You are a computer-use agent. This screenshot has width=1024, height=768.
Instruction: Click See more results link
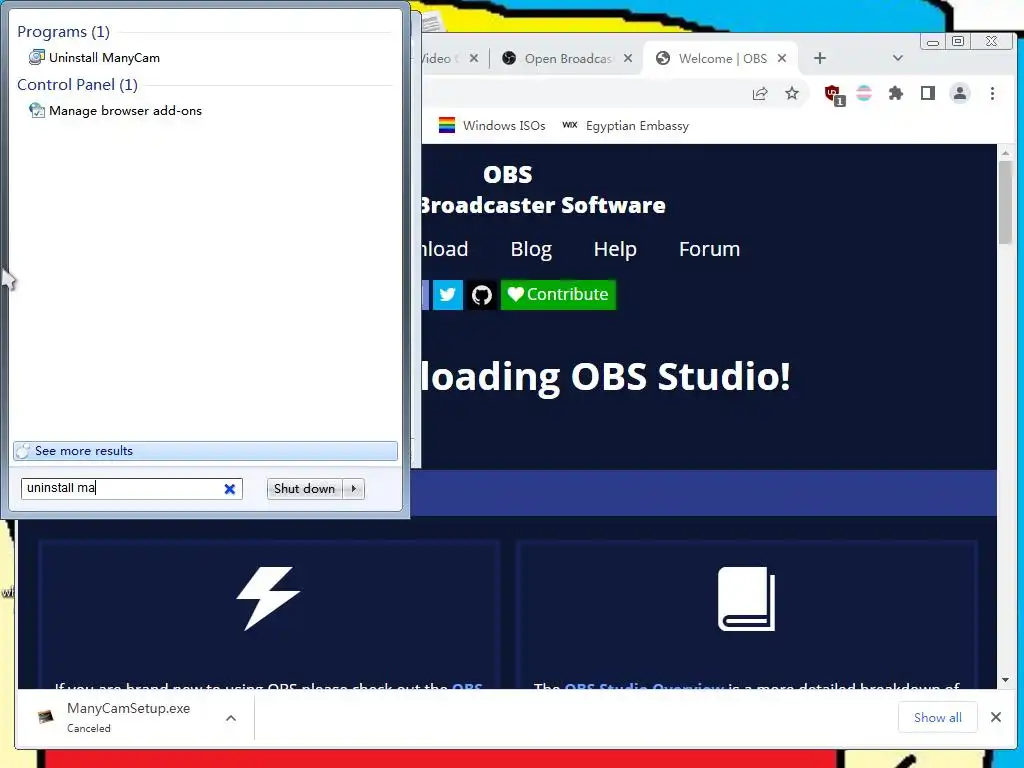click(x=205, y=451)
